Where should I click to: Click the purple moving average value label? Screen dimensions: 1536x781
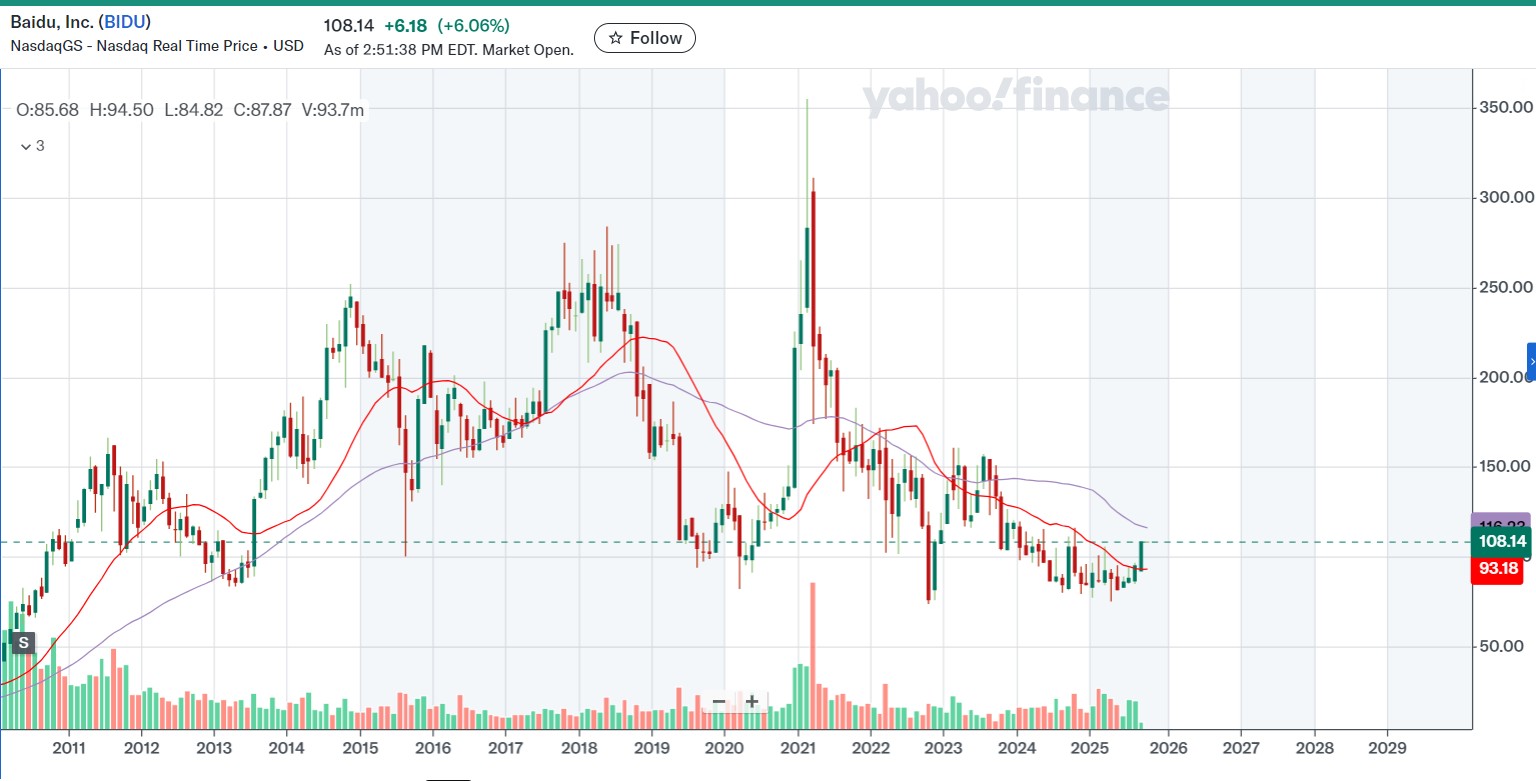click(x=1503, y=522)
